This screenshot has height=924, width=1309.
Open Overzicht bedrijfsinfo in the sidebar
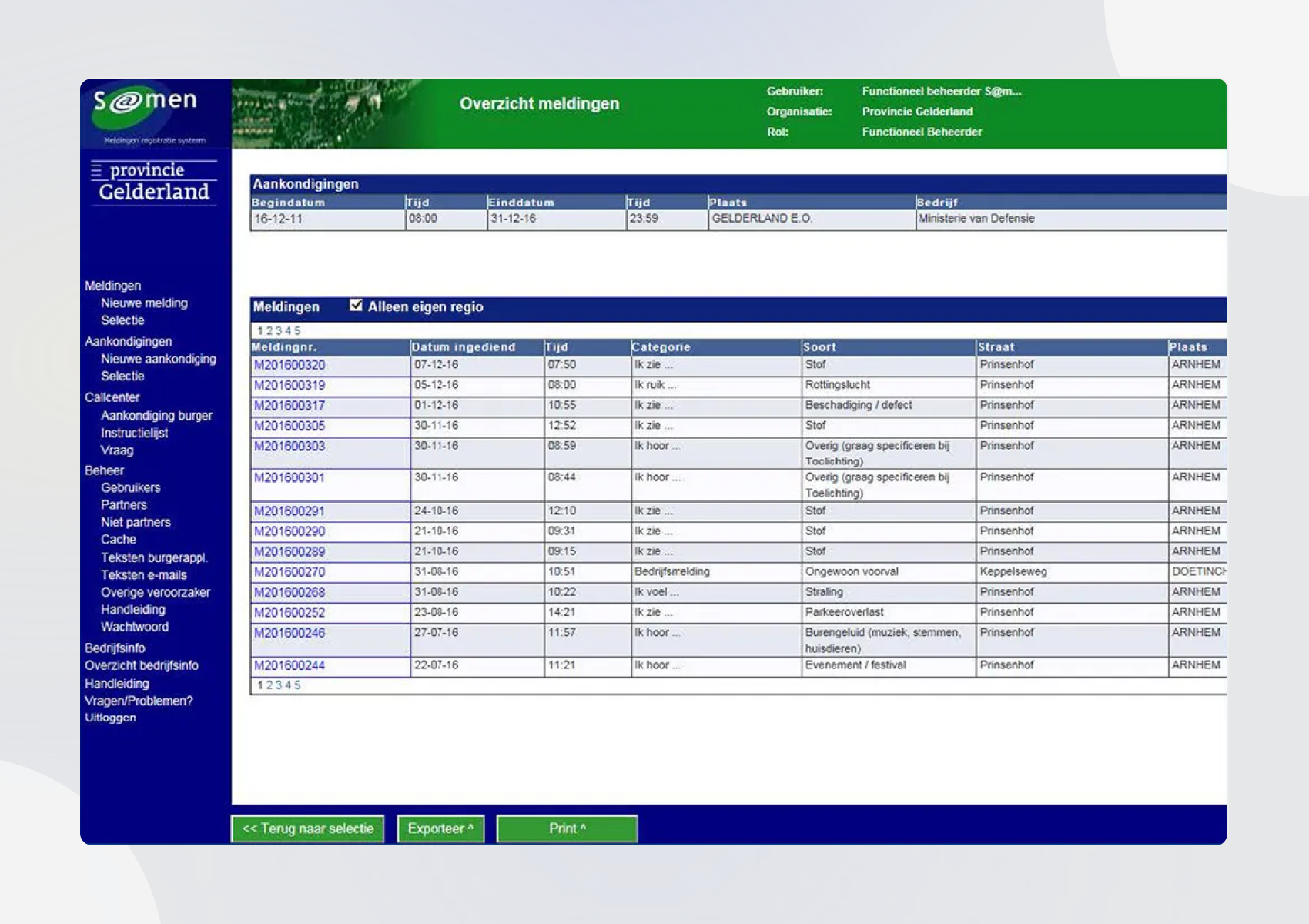coord(141,665)
